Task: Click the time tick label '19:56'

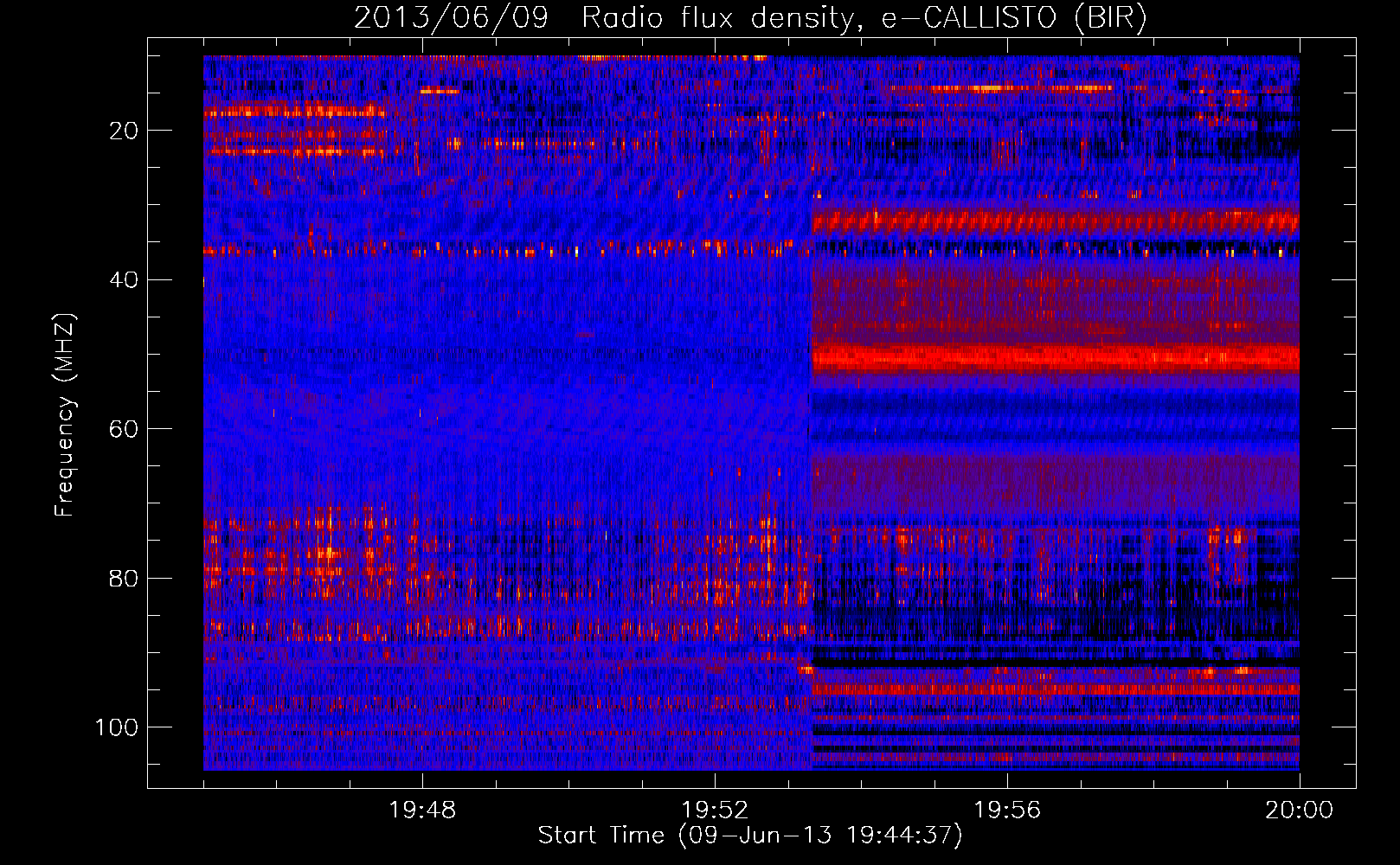Action: [1007, 811]
